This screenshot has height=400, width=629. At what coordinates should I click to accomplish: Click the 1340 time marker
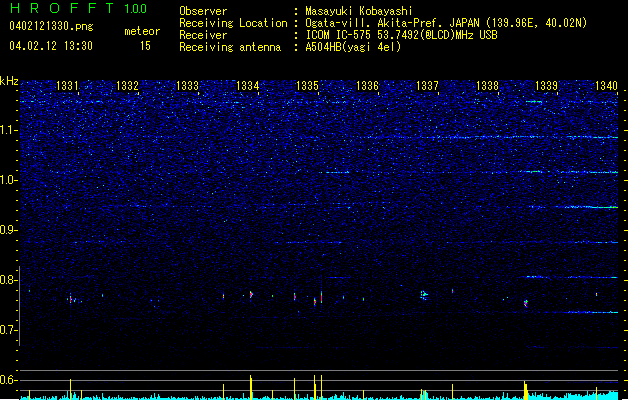pyautogui.click(x=606, y=86)
